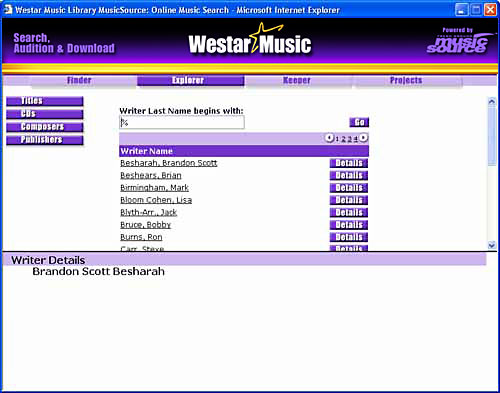Click the writer list scrollbar thumb
The height and width of the screenshot is (393, 500).
[x=492, y=136]
